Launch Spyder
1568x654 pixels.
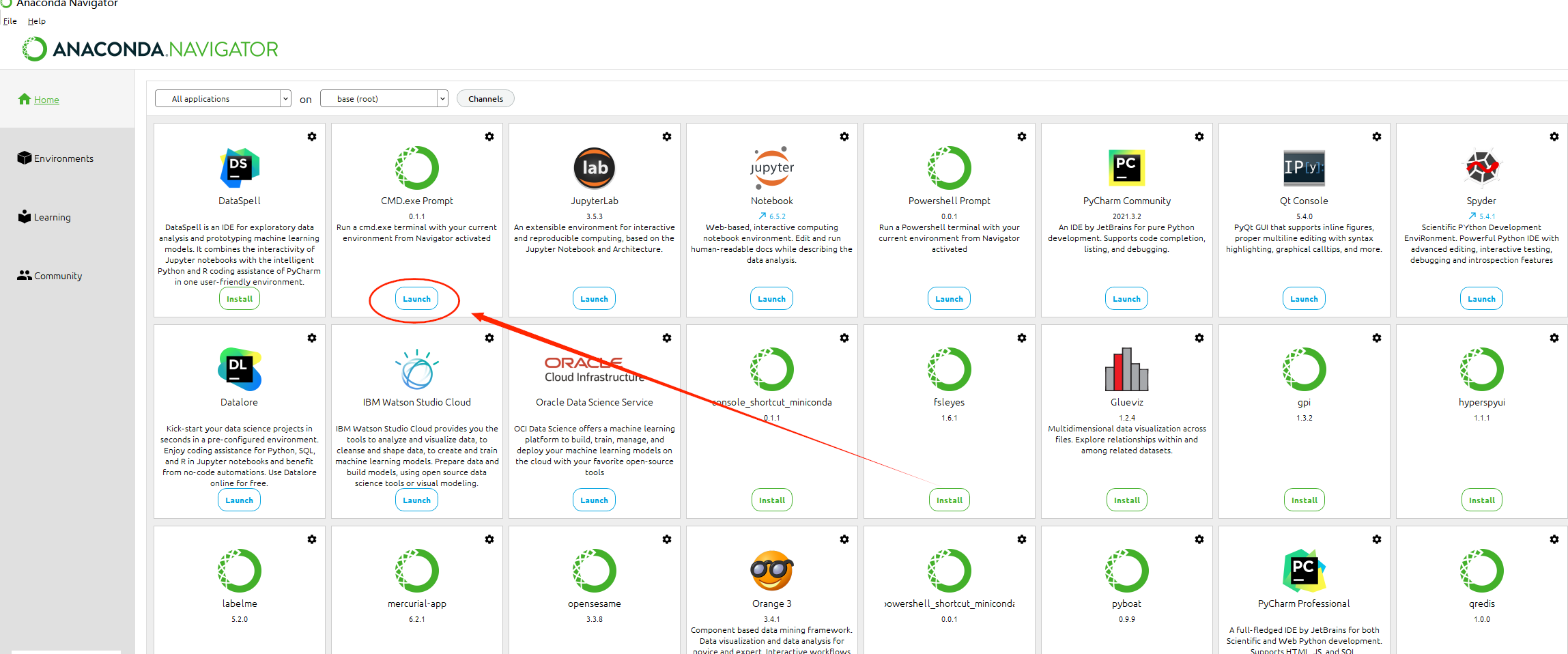pyautogui.click(x=1482, y=299)
